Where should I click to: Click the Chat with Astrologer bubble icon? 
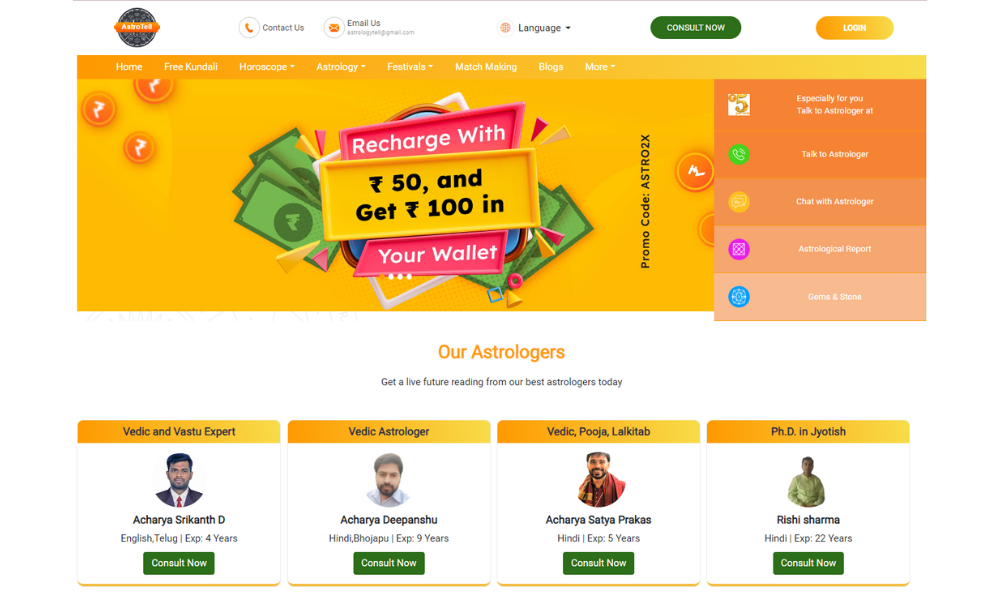(x=739, y=201)
